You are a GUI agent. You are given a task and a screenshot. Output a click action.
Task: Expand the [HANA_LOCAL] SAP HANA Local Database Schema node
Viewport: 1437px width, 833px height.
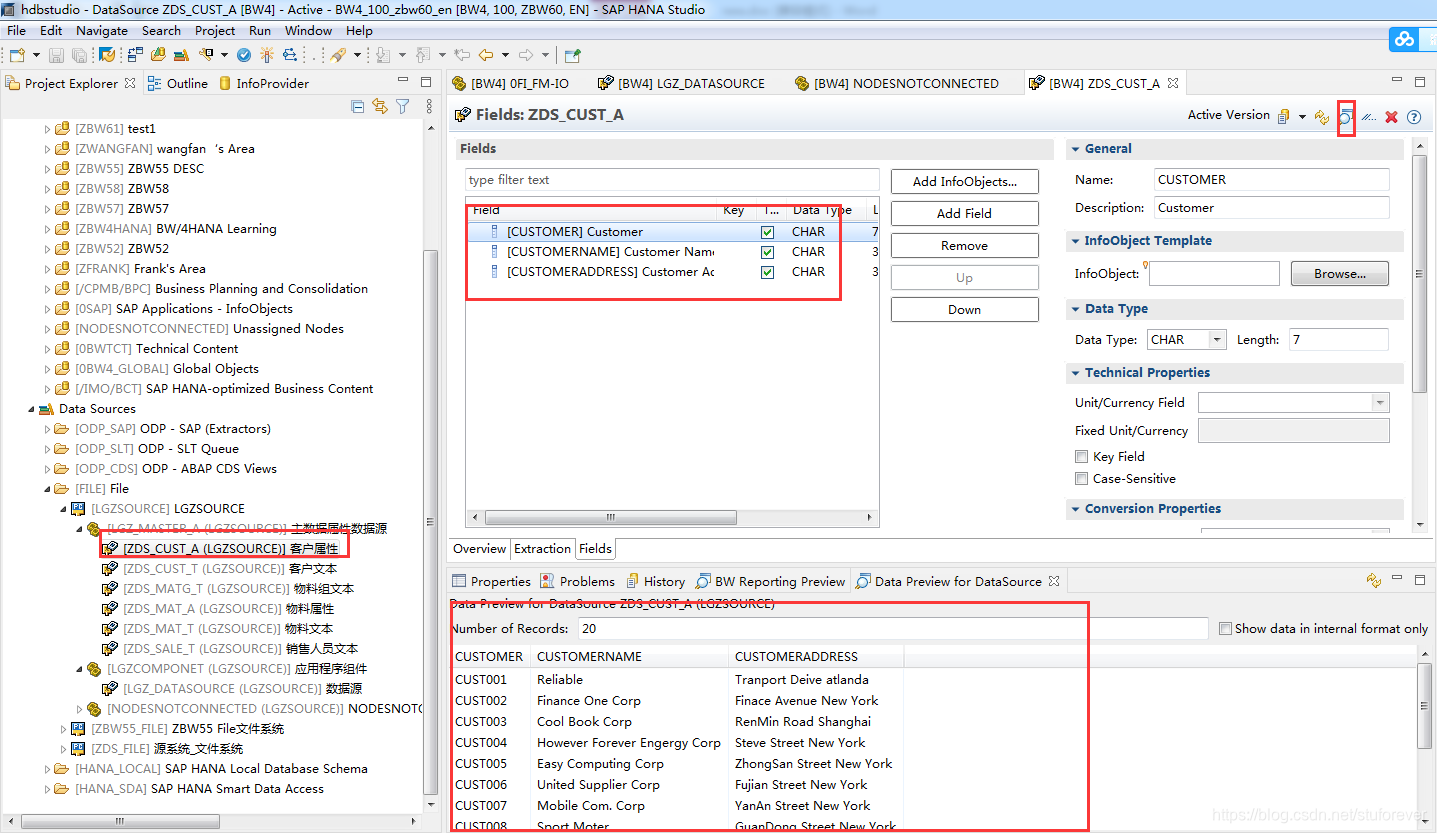point(47,769)
